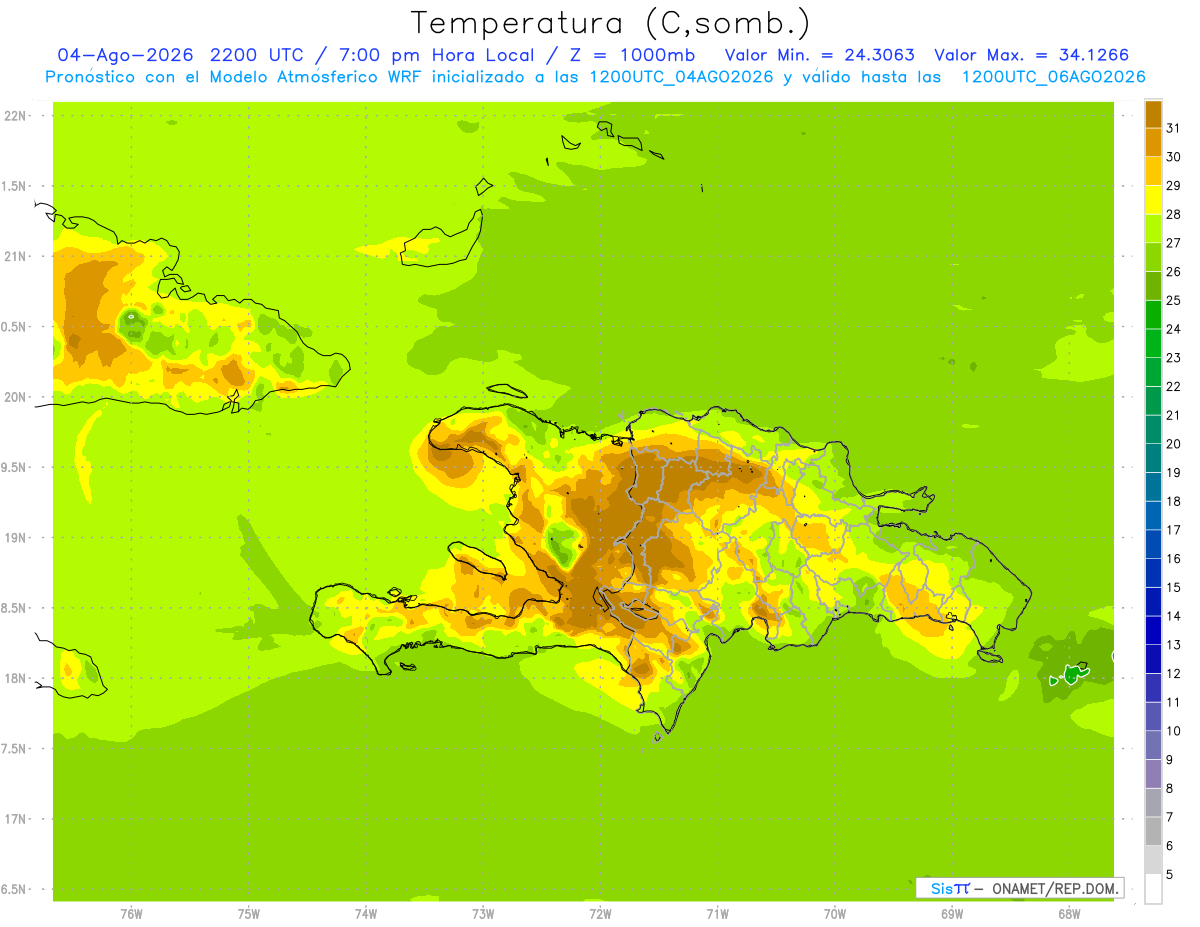Viewport: 1200px width, 927px height.
Task: Select the "Valor Max. = 34.1266" readout
Action: tap(1032, 55)
